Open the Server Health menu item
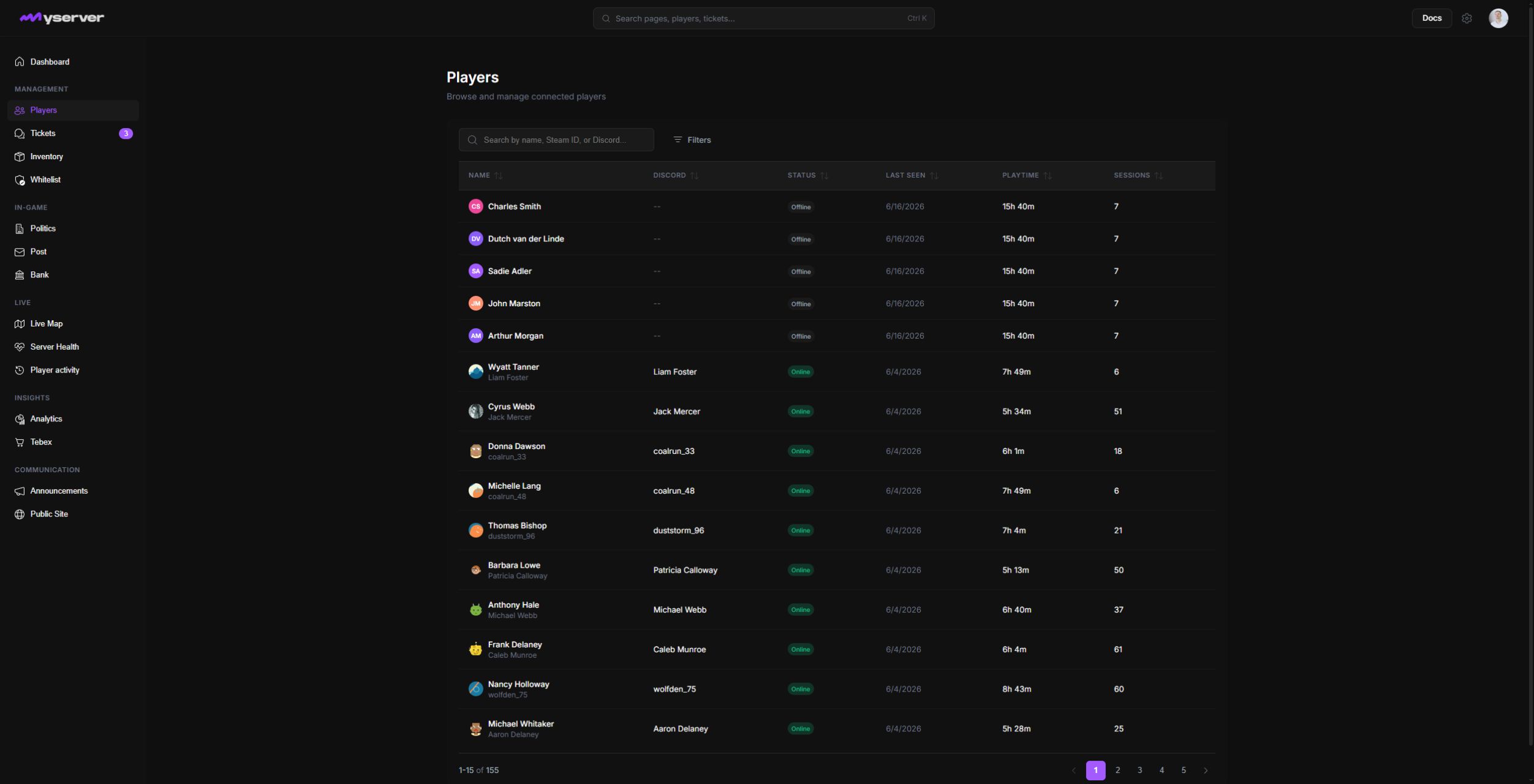The image size is (1534, 784). click(x=73, y=347)
